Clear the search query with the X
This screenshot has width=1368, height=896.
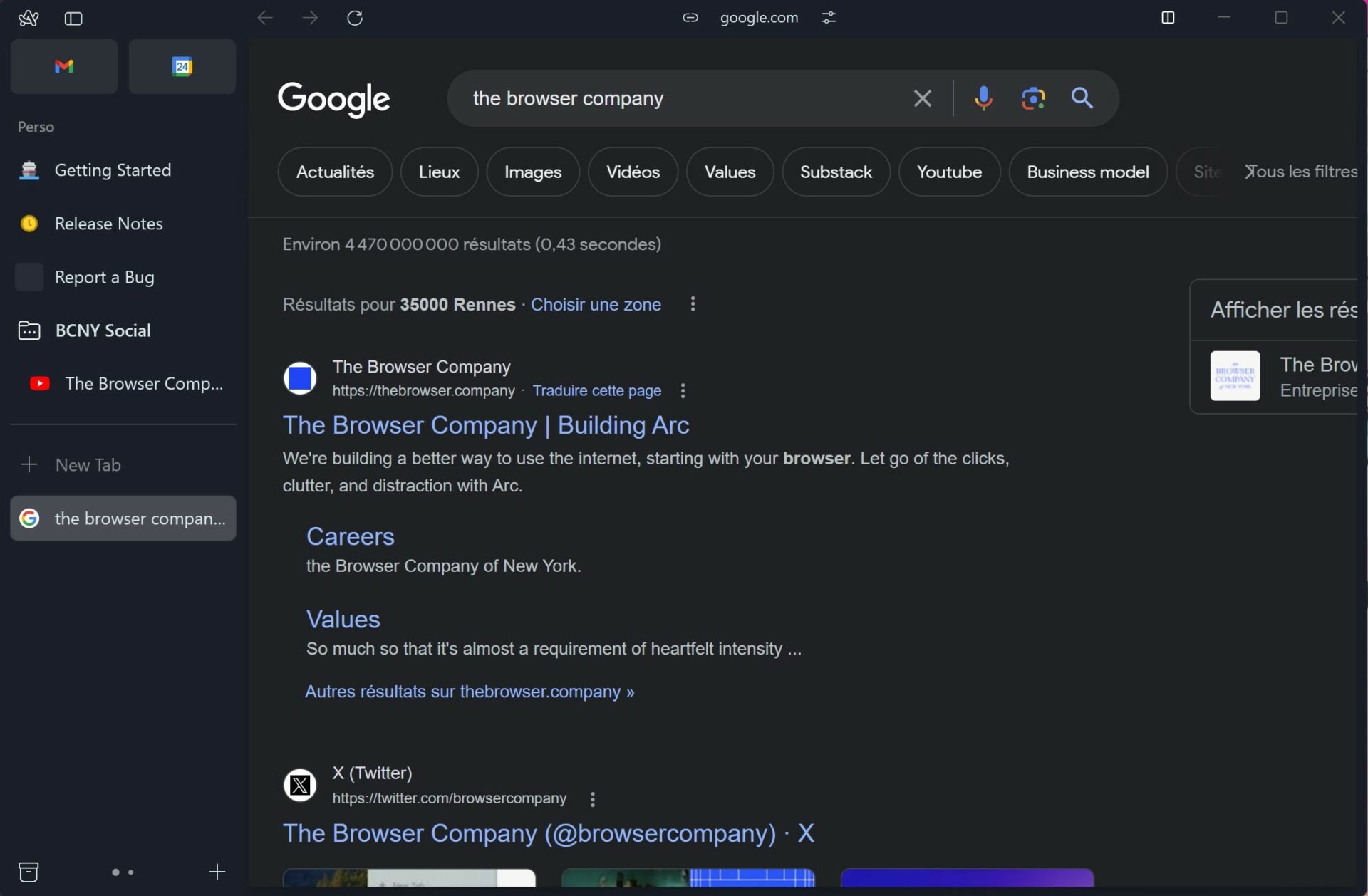point(923,98)
